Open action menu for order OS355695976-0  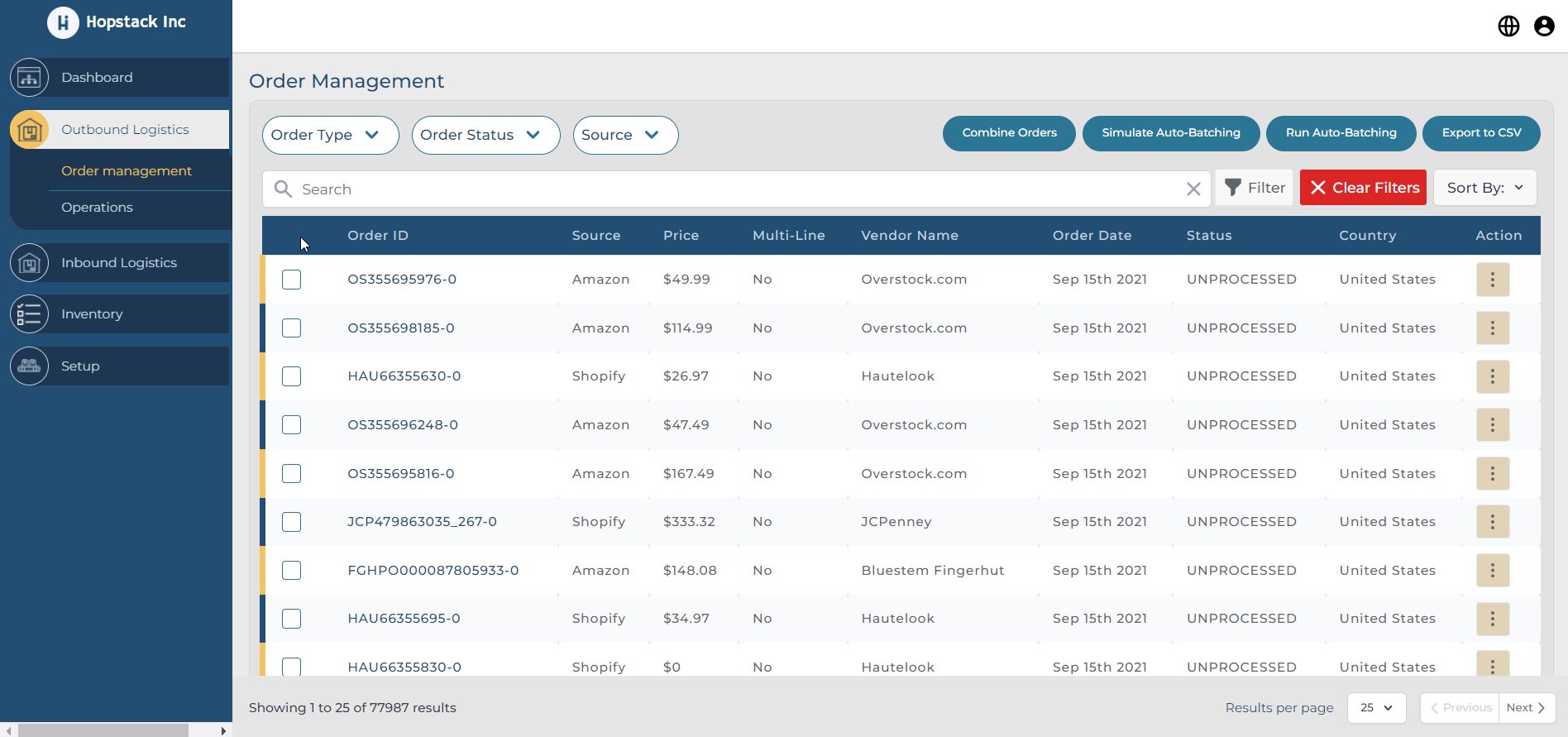click(x=1492, y=280)
